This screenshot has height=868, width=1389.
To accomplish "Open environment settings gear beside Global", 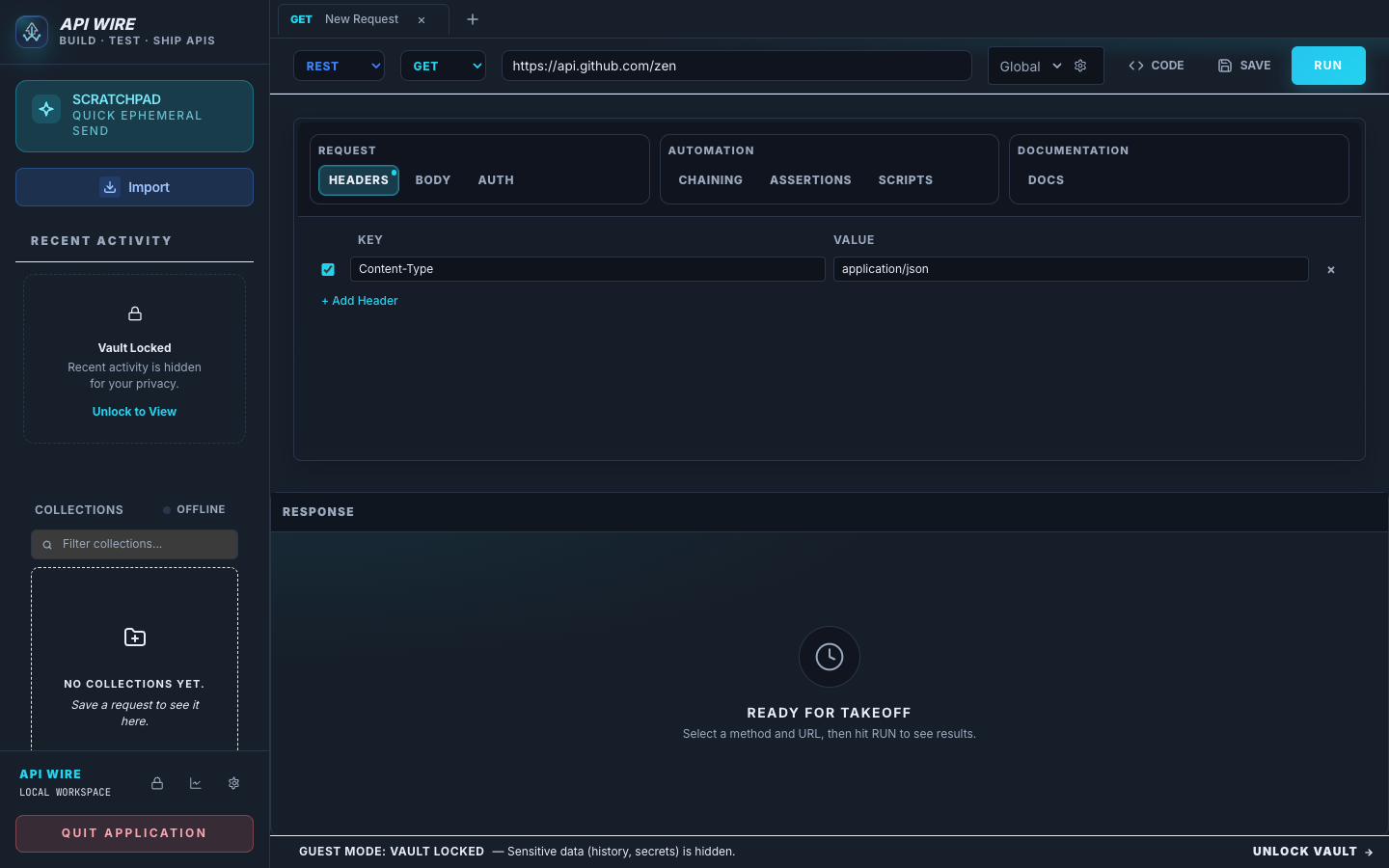I will coord(1080,65).
